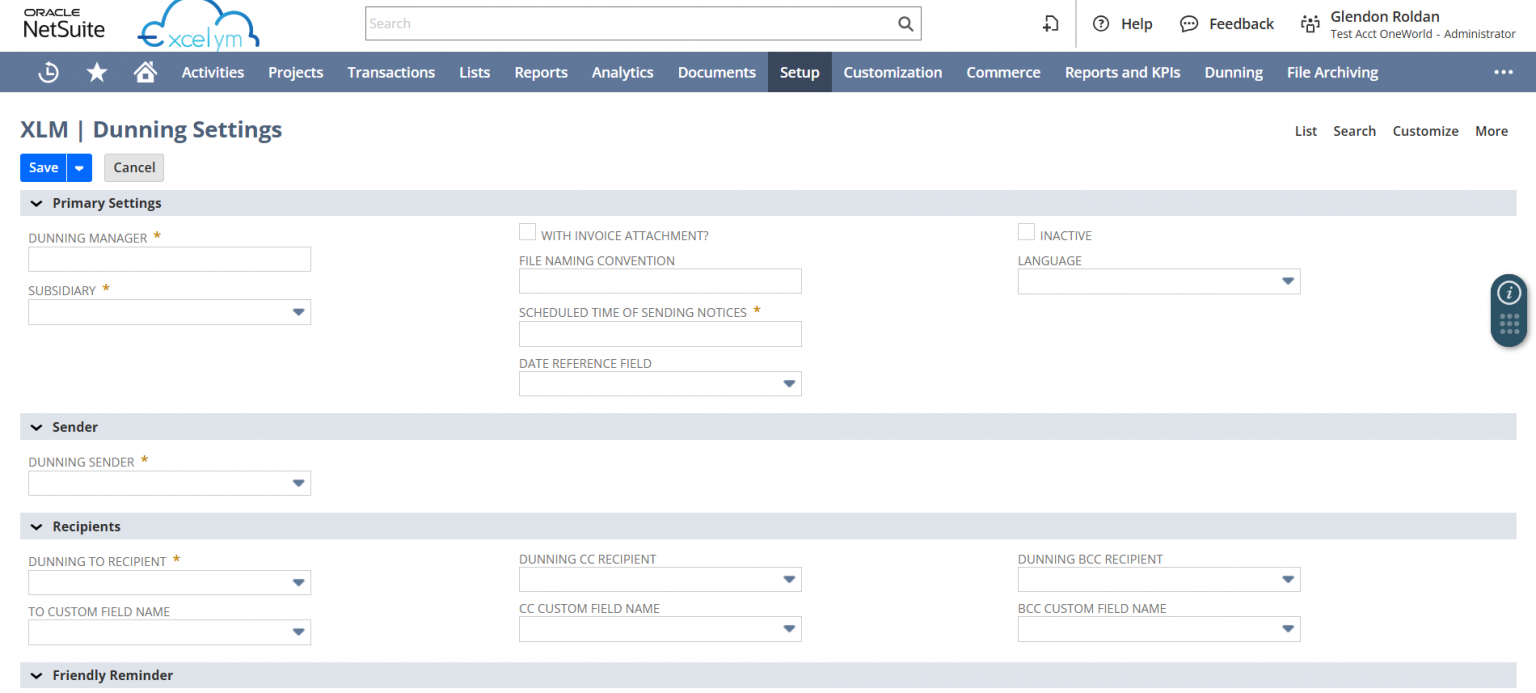This screenshot has width=1536, height=693.
Task: Go to Home via house icon
Action: point(145,72)
